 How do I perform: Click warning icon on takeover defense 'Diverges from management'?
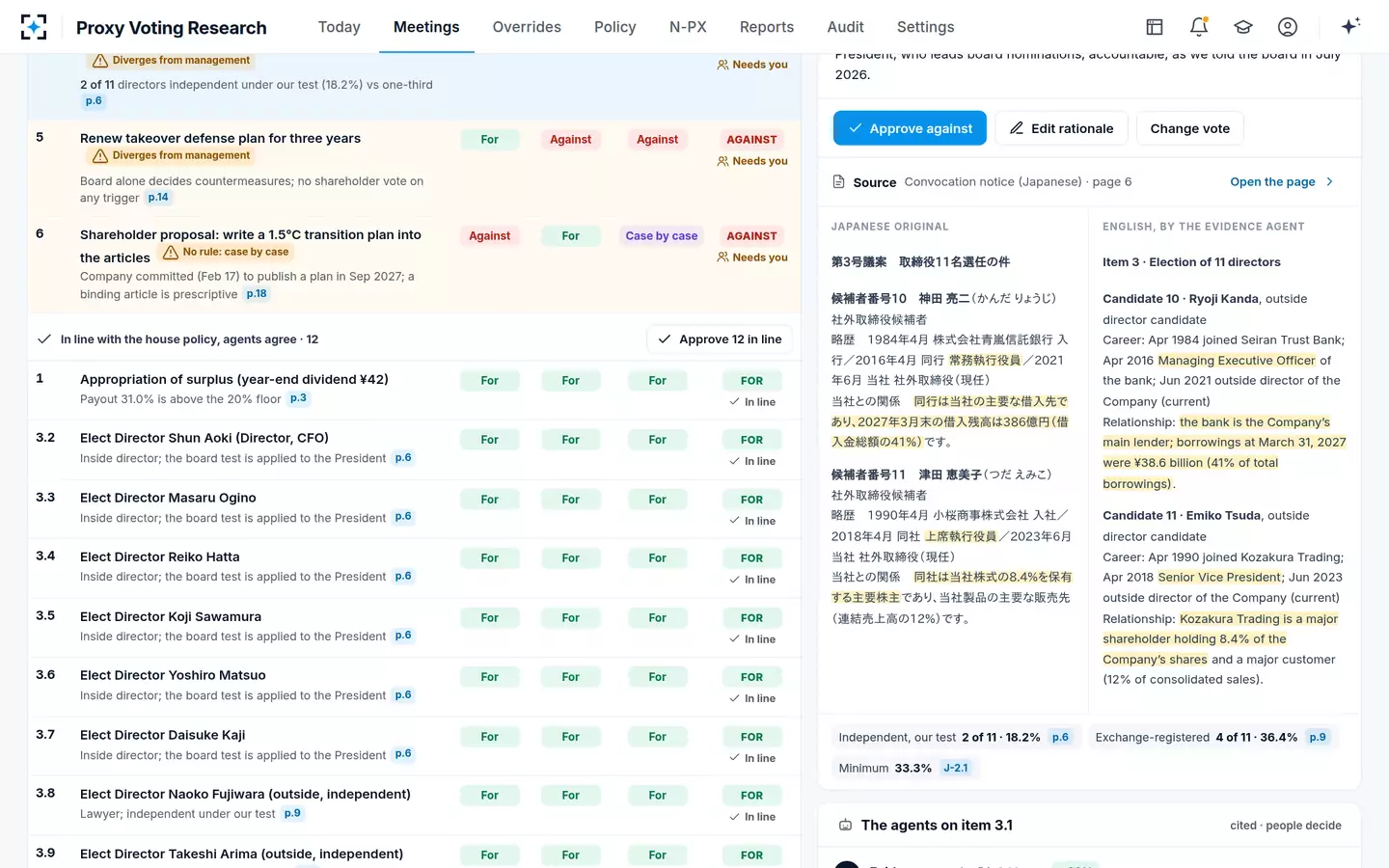[100, 155]
